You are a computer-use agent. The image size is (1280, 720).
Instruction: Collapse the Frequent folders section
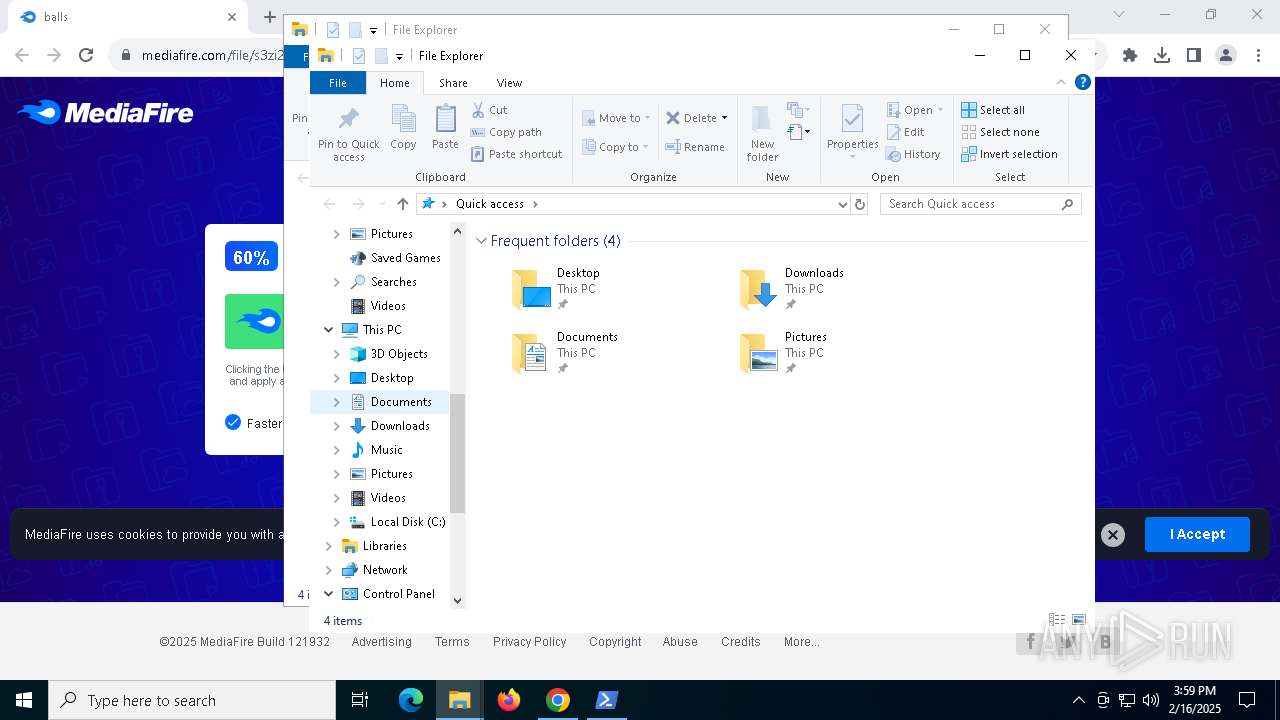[481, 241]
